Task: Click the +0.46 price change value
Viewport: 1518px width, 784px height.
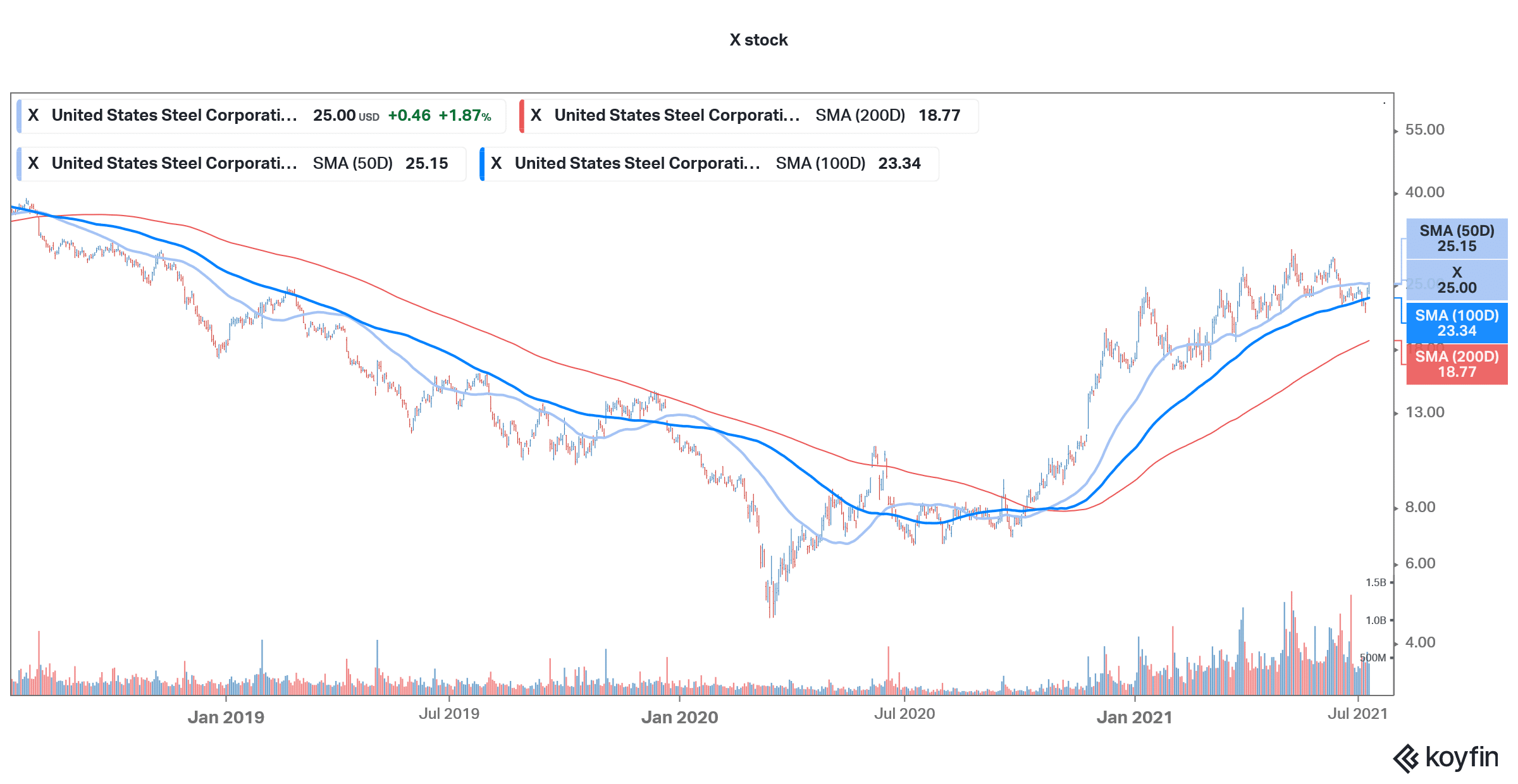Action: pos(409,116)
